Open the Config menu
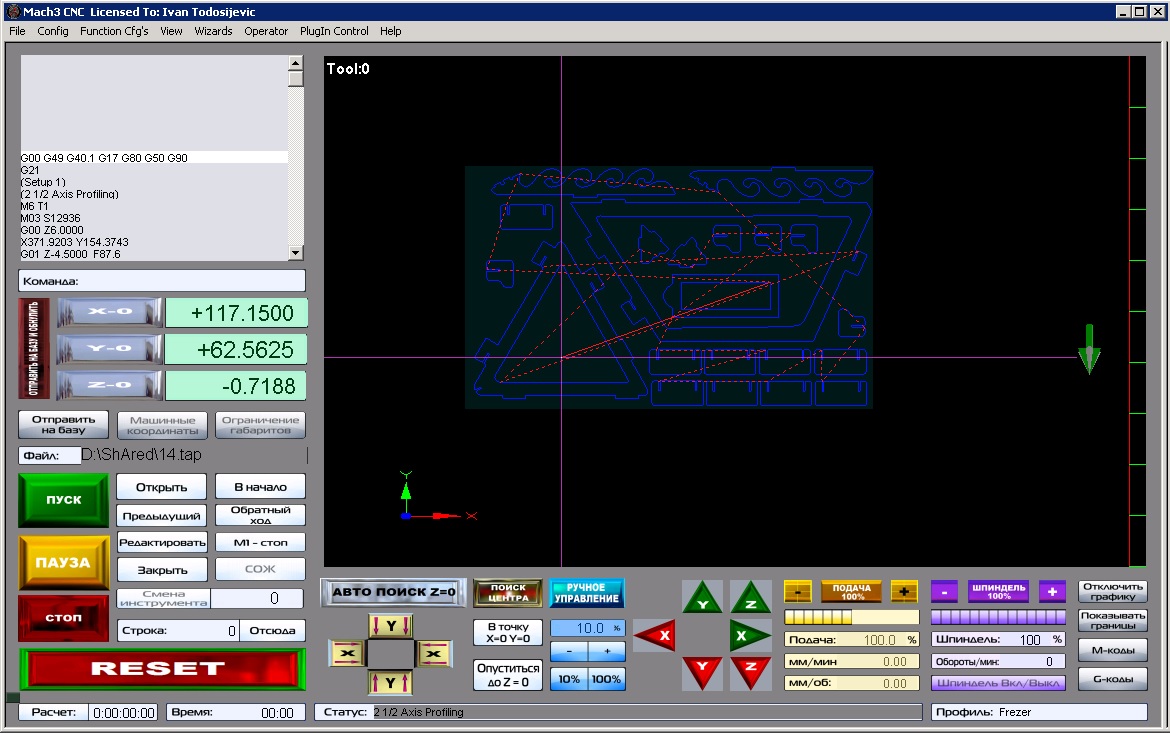Image resolution: width=1170 pixels, height=733 pixels. (x=52, y=31)
